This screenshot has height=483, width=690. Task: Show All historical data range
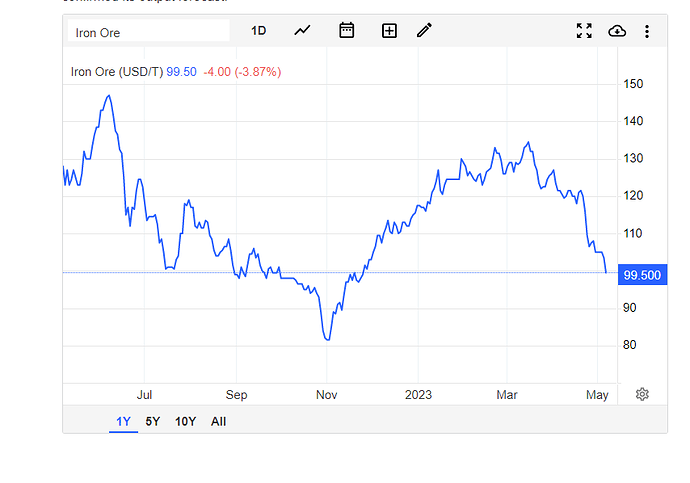(218, 421)
